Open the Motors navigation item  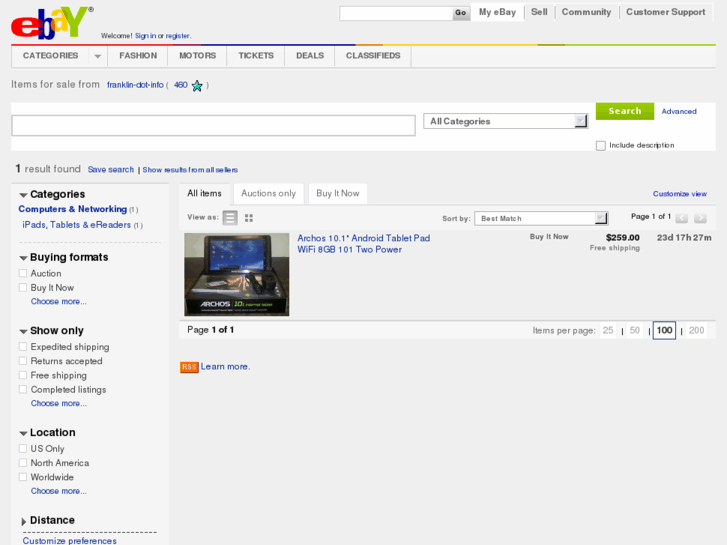pyautogui.click(x=198, y=56)
